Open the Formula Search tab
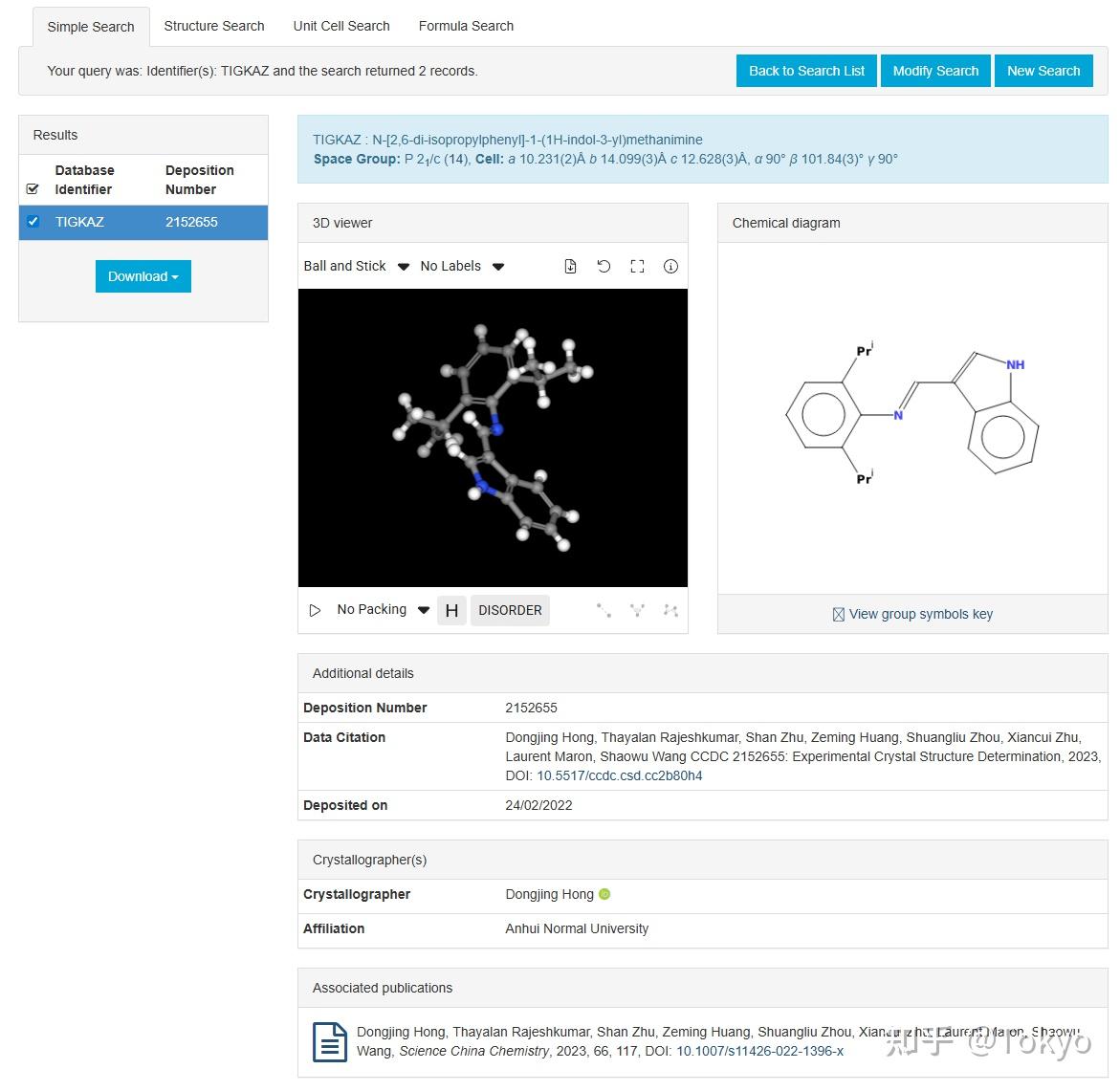 (466, 26)
